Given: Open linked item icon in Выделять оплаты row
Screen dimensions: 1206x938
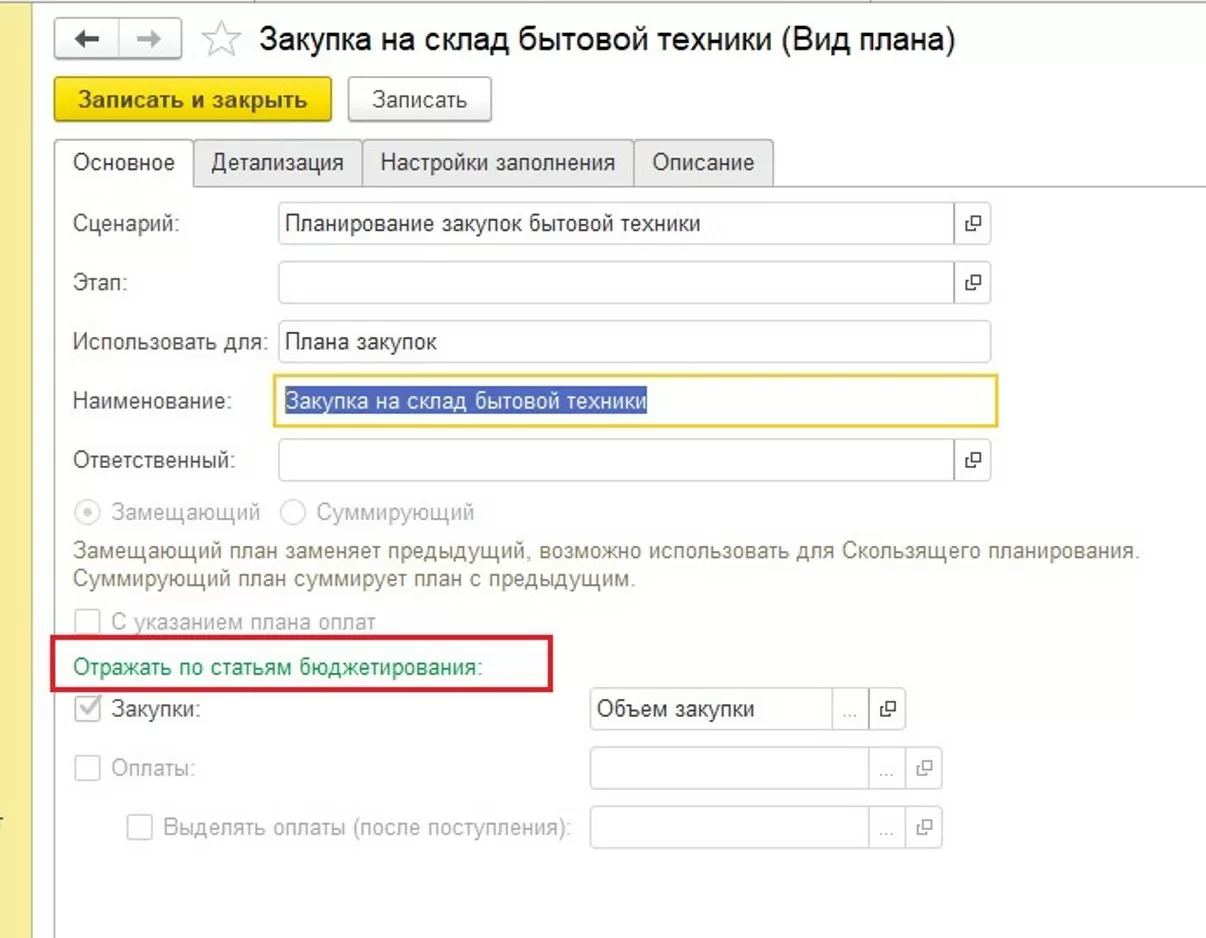Looking at the screenshot, I should point(924,828).
